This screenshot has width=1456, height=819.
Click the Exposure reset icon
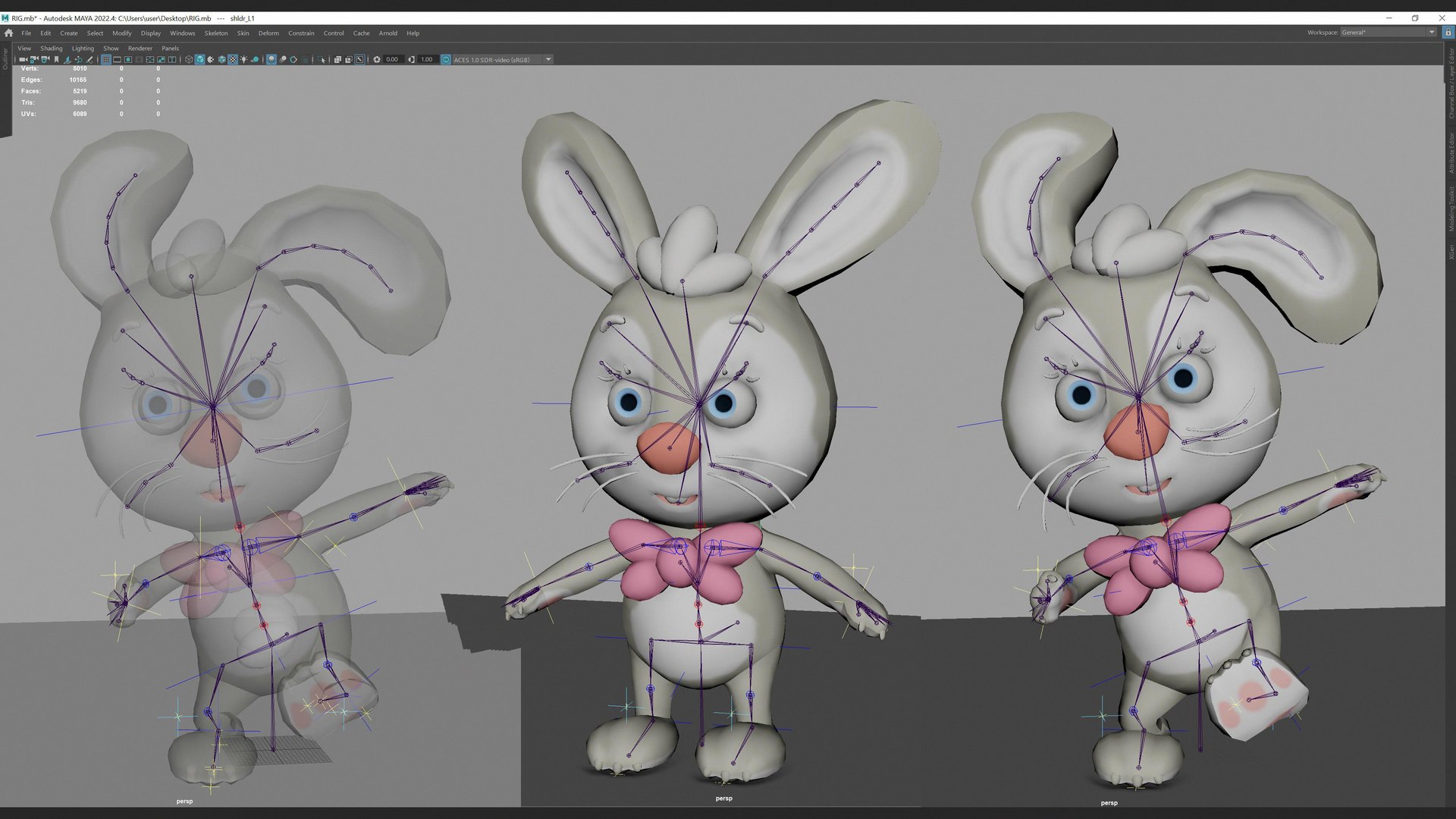(x=377, y=59)
